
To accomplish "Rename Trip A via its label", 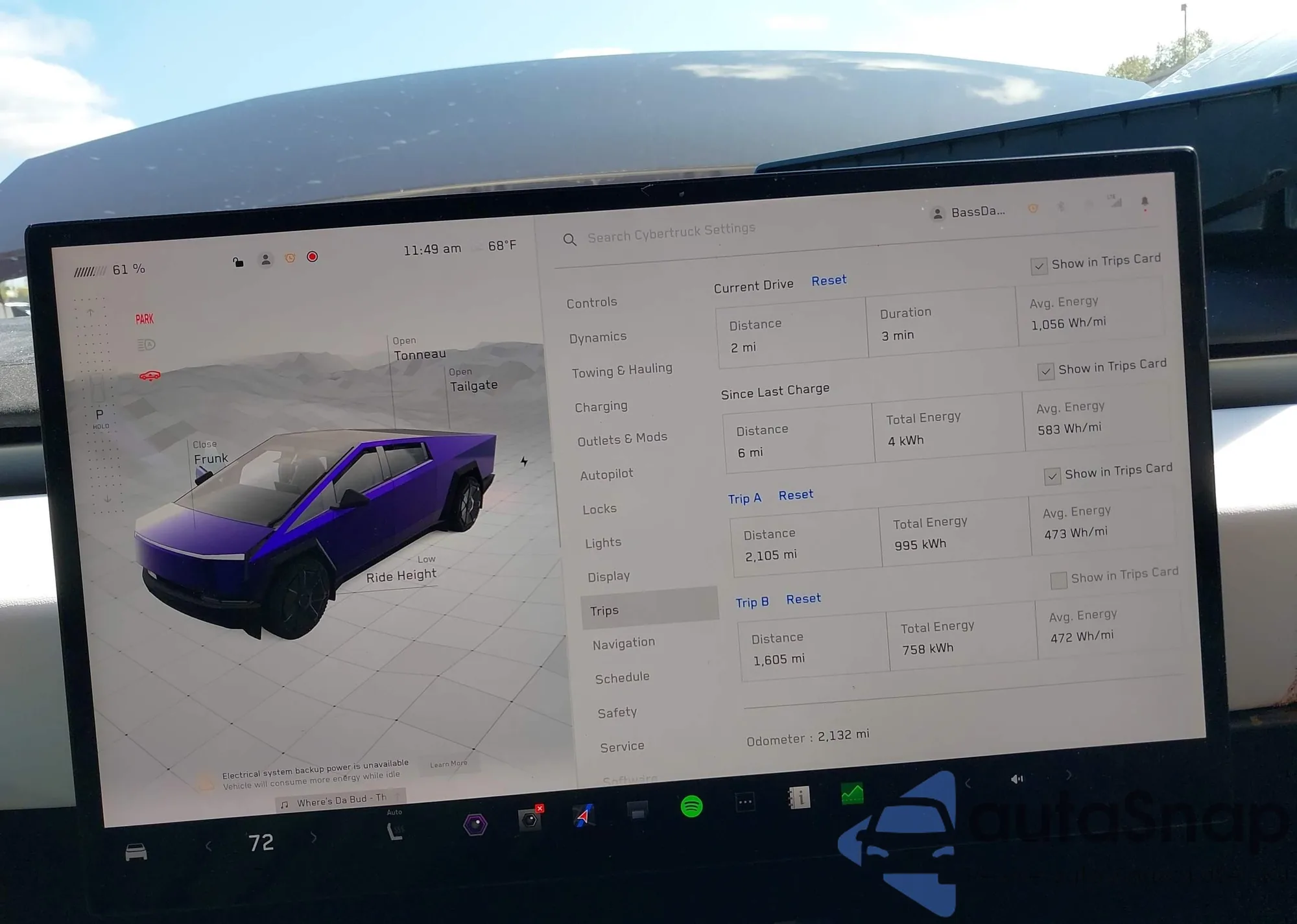I will click(x=744, y=499).
